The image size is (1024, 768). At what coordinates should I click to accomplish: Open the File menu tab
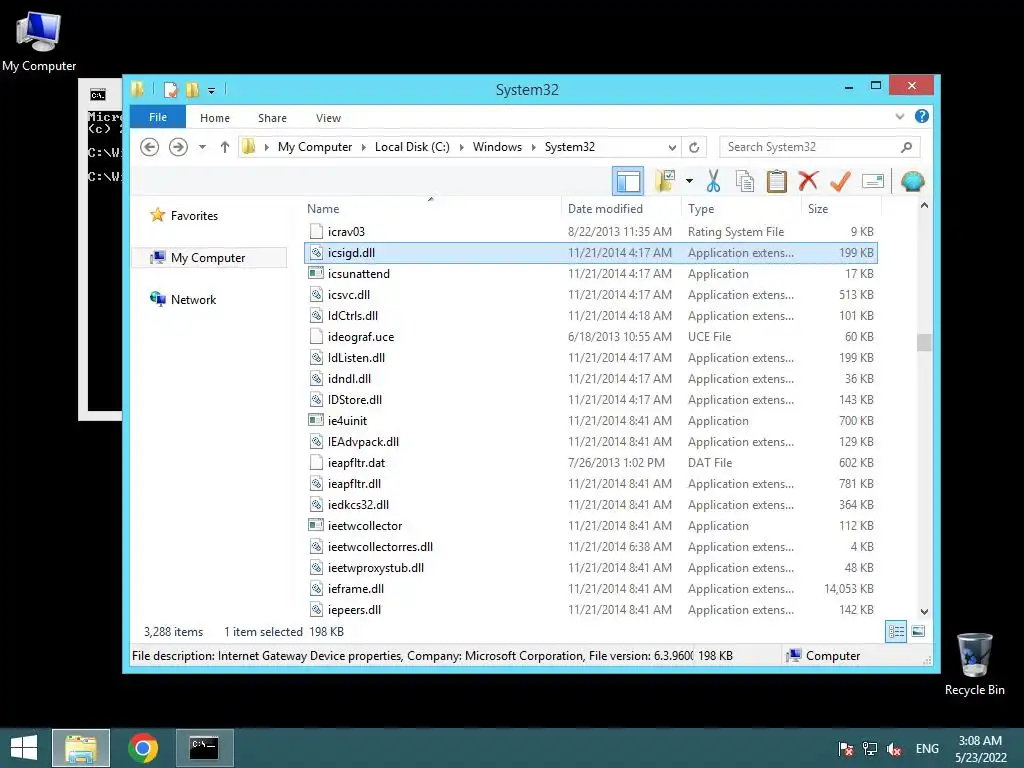[158, 117]
